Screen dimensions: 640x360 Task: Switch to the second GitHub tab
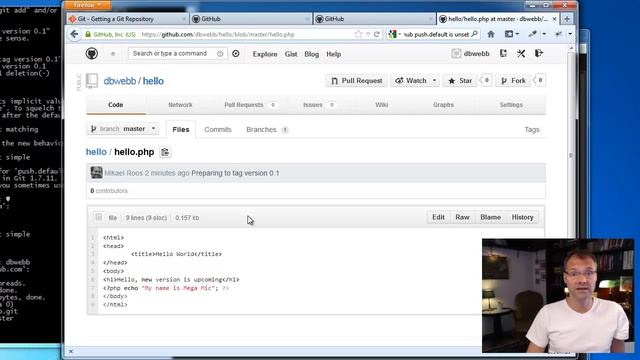(x=374, y=19)
